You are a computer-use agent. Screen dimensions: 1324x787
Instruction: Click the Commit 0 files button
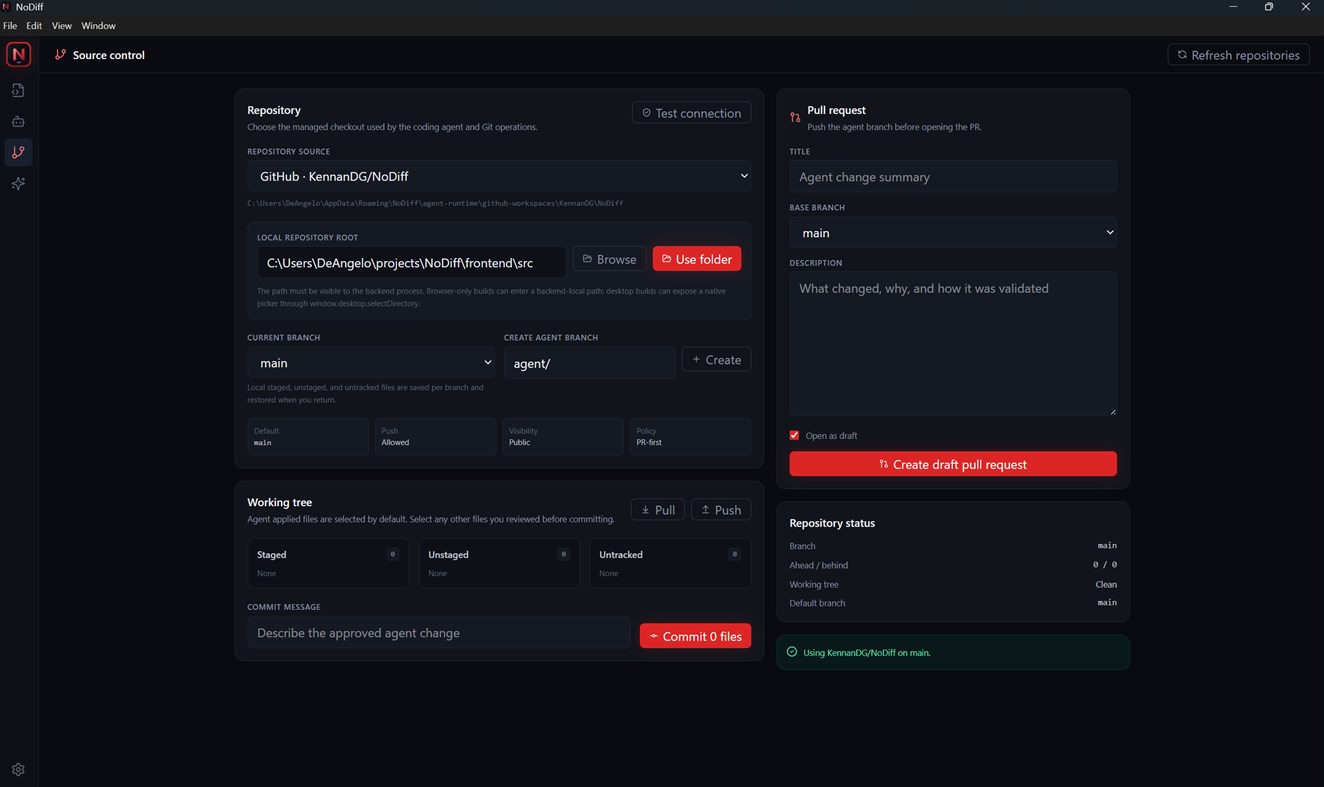click(x=695, y=636)
